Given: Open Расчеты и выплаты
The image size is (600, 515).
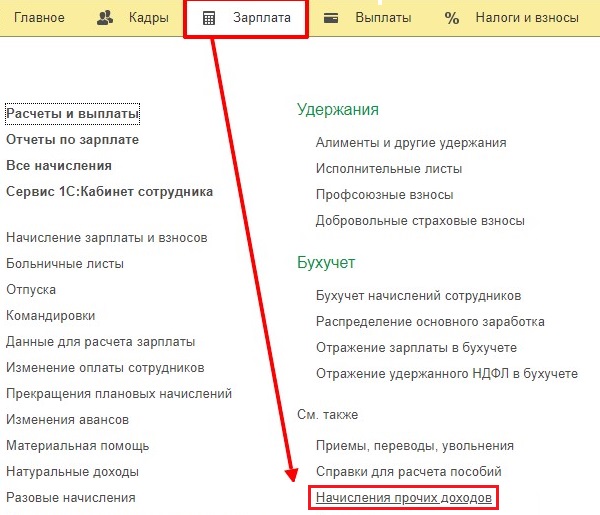Looking at the screenshot, I should point(72,114).
